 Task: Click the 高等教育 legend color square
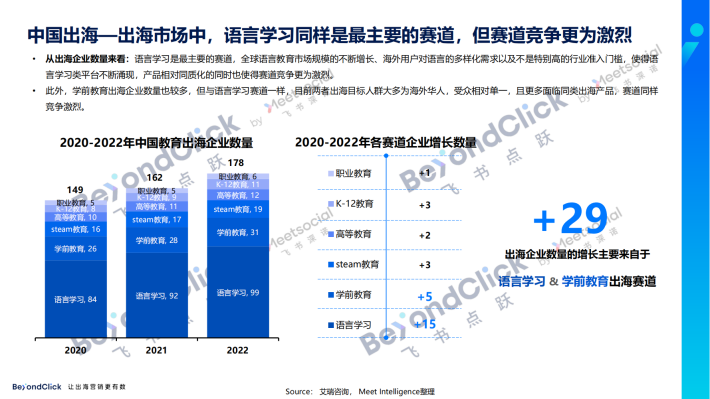click(331, 234)
